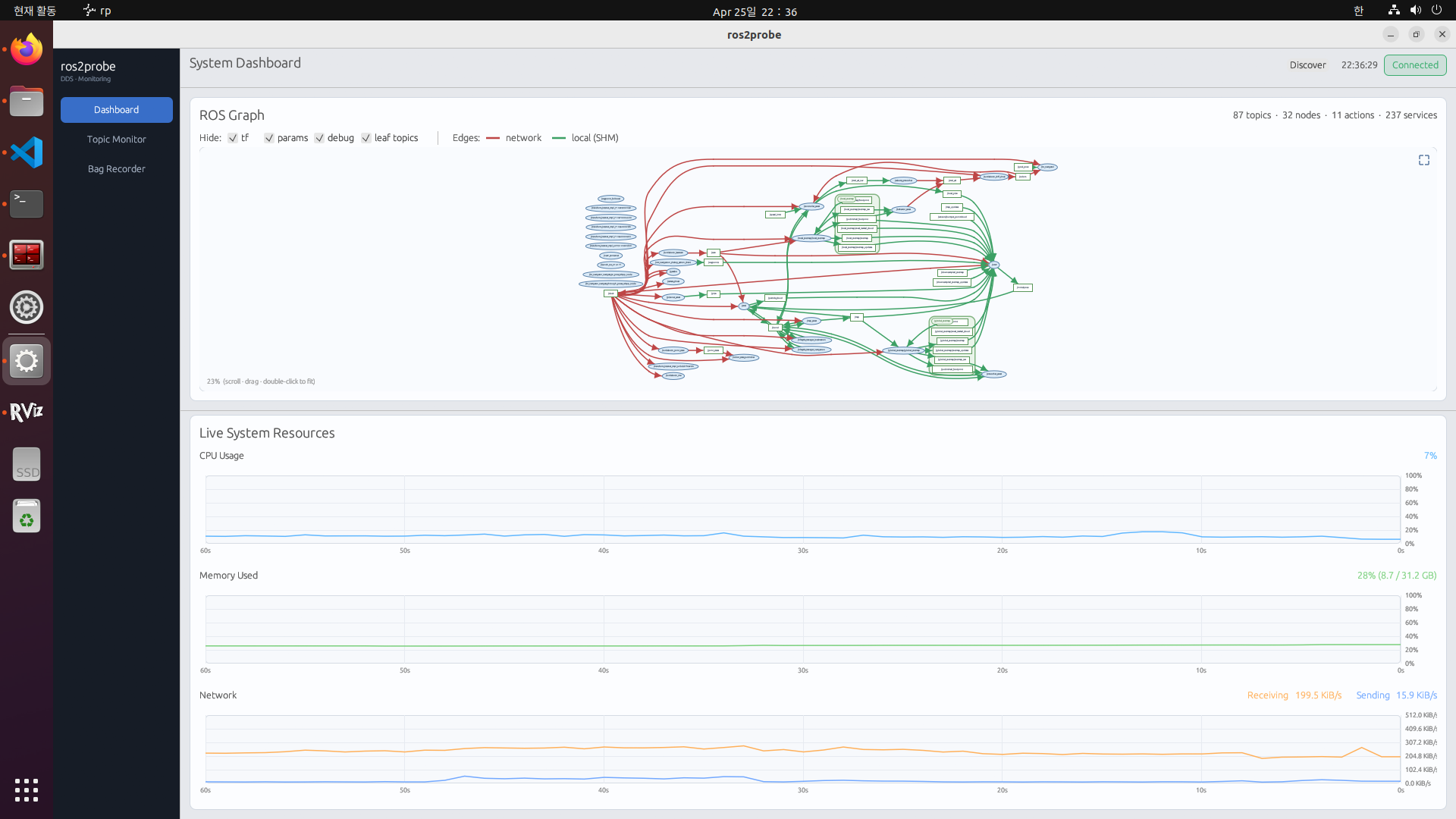
Task: Open the system power status menu
Action: (x=1437, y=10)
